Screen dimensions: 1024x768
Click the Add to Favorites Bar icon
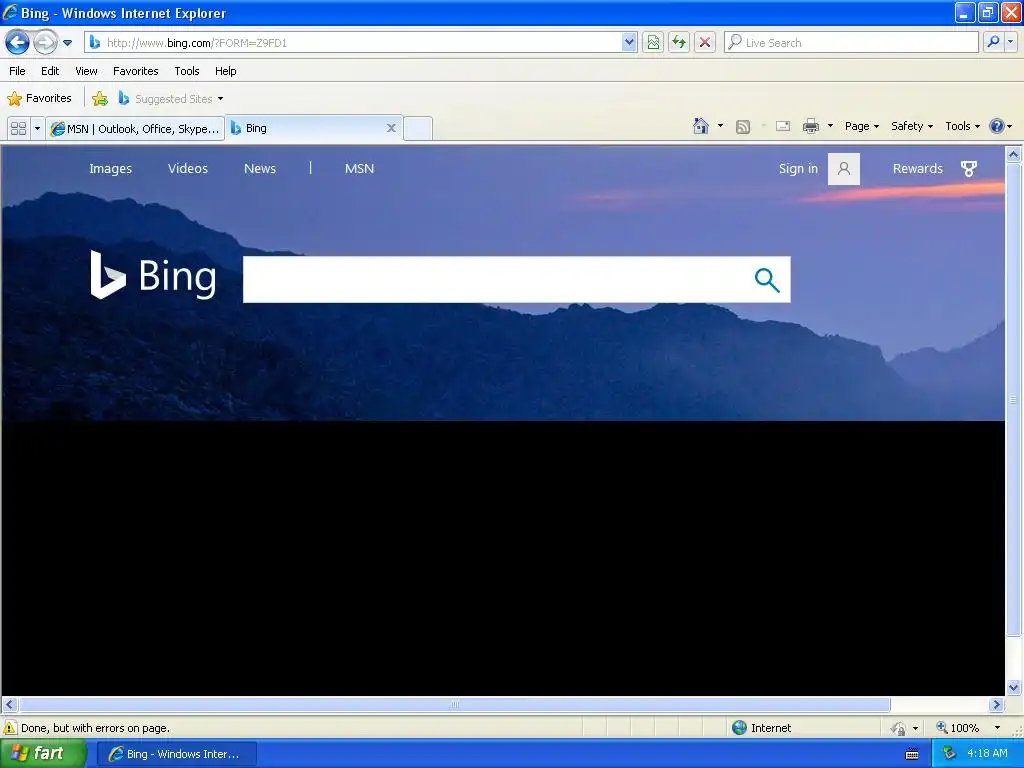pyautogui.click(x=100, y=99)
